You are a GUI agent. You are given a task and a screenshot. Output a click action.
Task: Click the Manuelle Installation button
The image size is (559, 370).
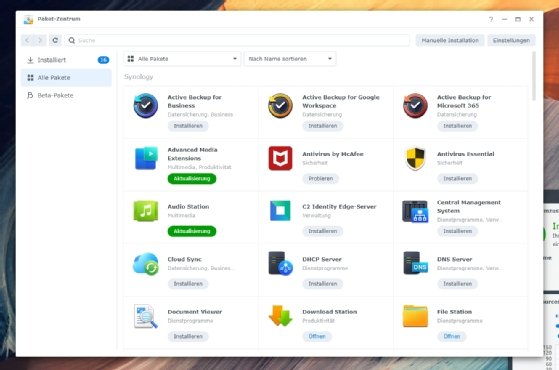tap(450, 40)
